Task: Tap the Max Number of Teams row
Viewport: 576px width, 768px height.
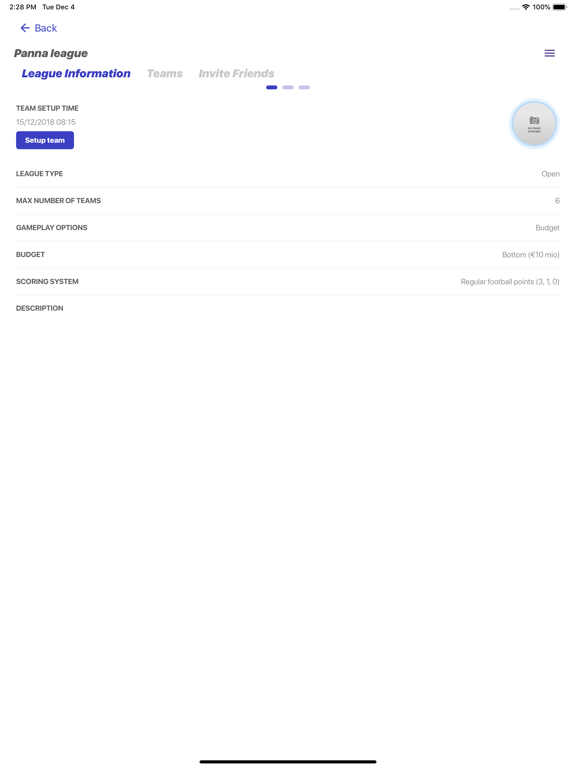Action: [288, 201]
